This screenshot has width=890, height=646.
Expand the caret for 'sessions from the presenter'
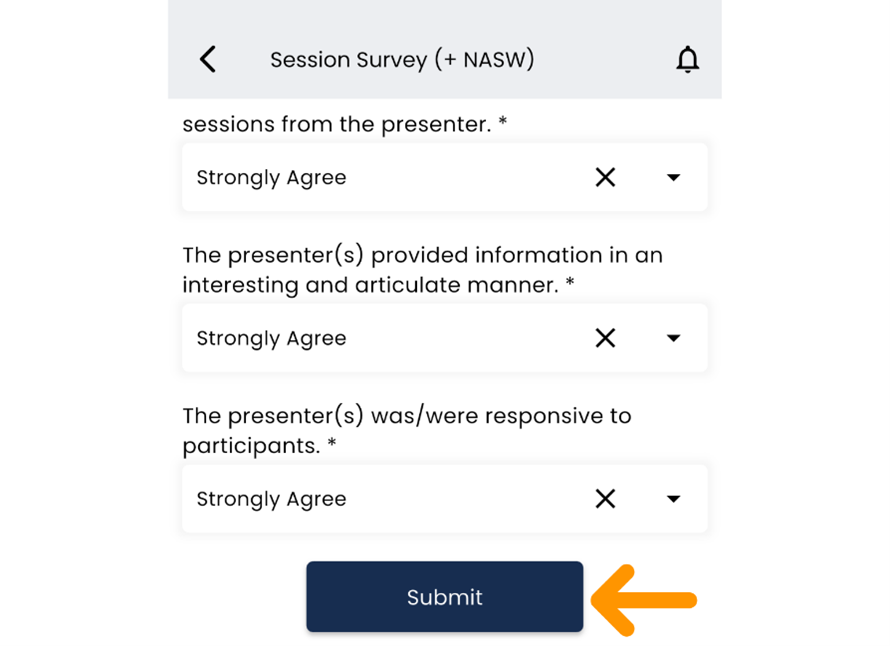(673, 178)
